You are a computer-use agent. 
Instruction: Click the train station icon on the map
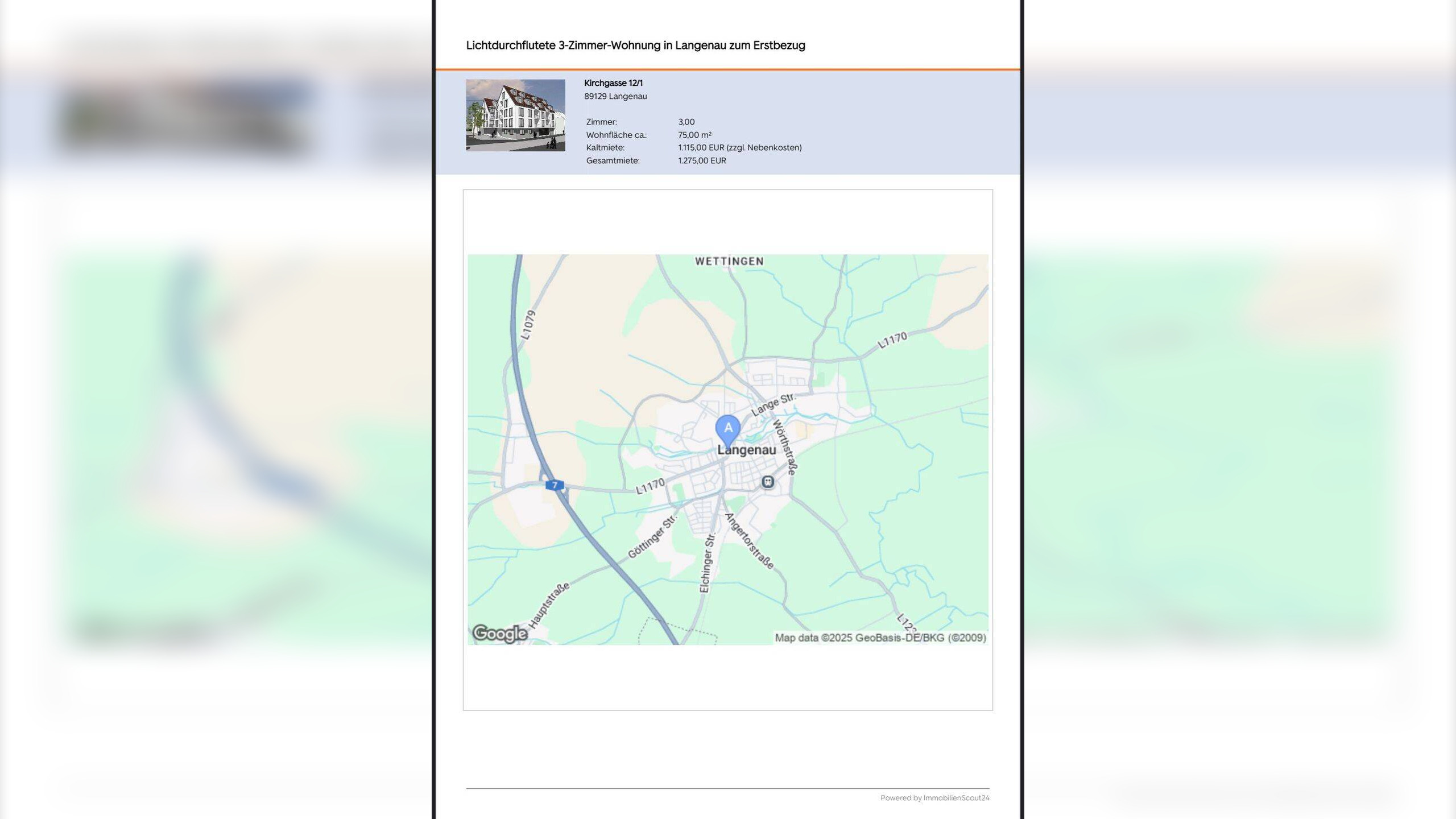[767, 482]
